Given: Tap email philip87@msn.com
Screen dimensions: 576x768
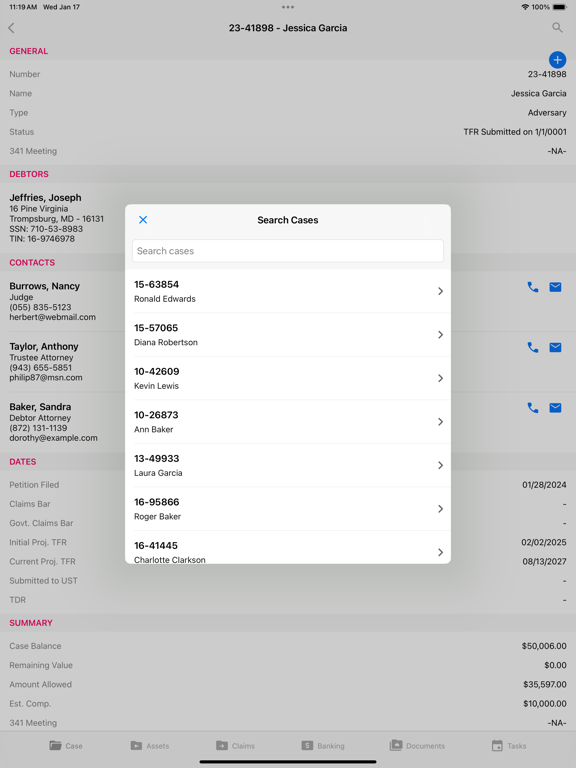Looking at the screenshot, I should click(46, 377).
